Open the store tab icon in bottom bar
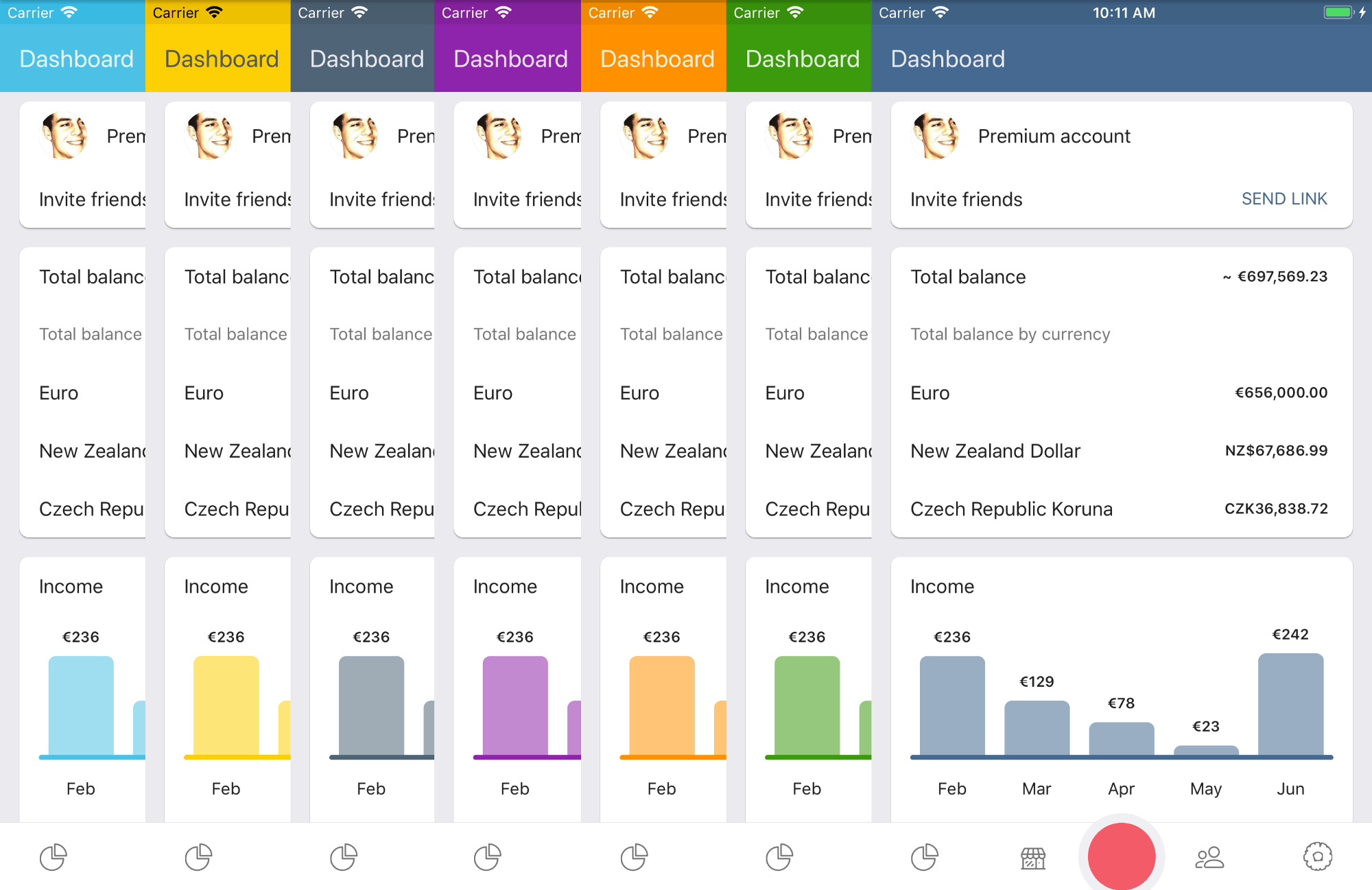 1033,858
